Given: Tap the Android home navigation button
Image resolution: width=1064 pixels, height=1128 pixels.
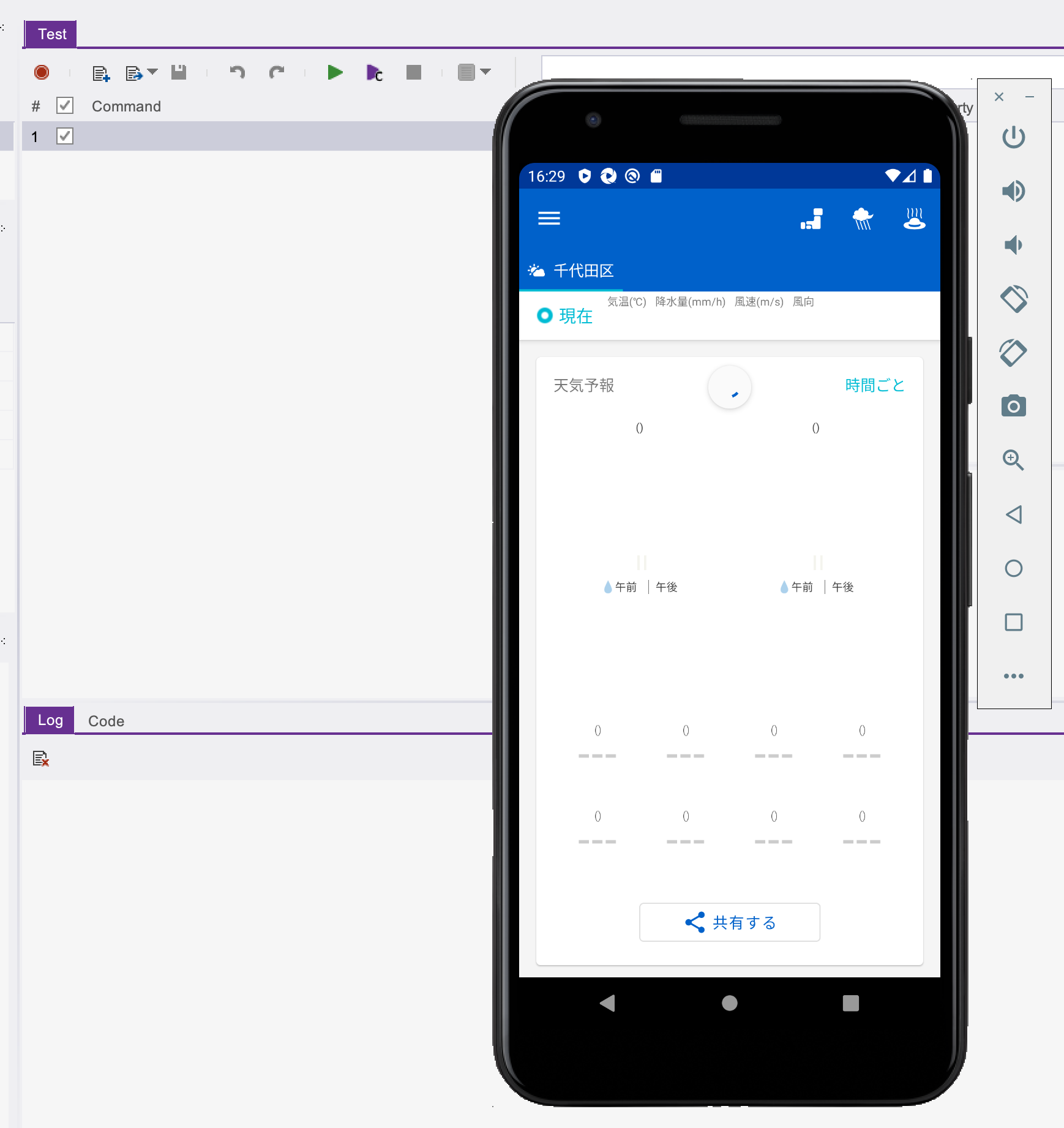Looking at the screenshot, I should (x=730, y=1003).
